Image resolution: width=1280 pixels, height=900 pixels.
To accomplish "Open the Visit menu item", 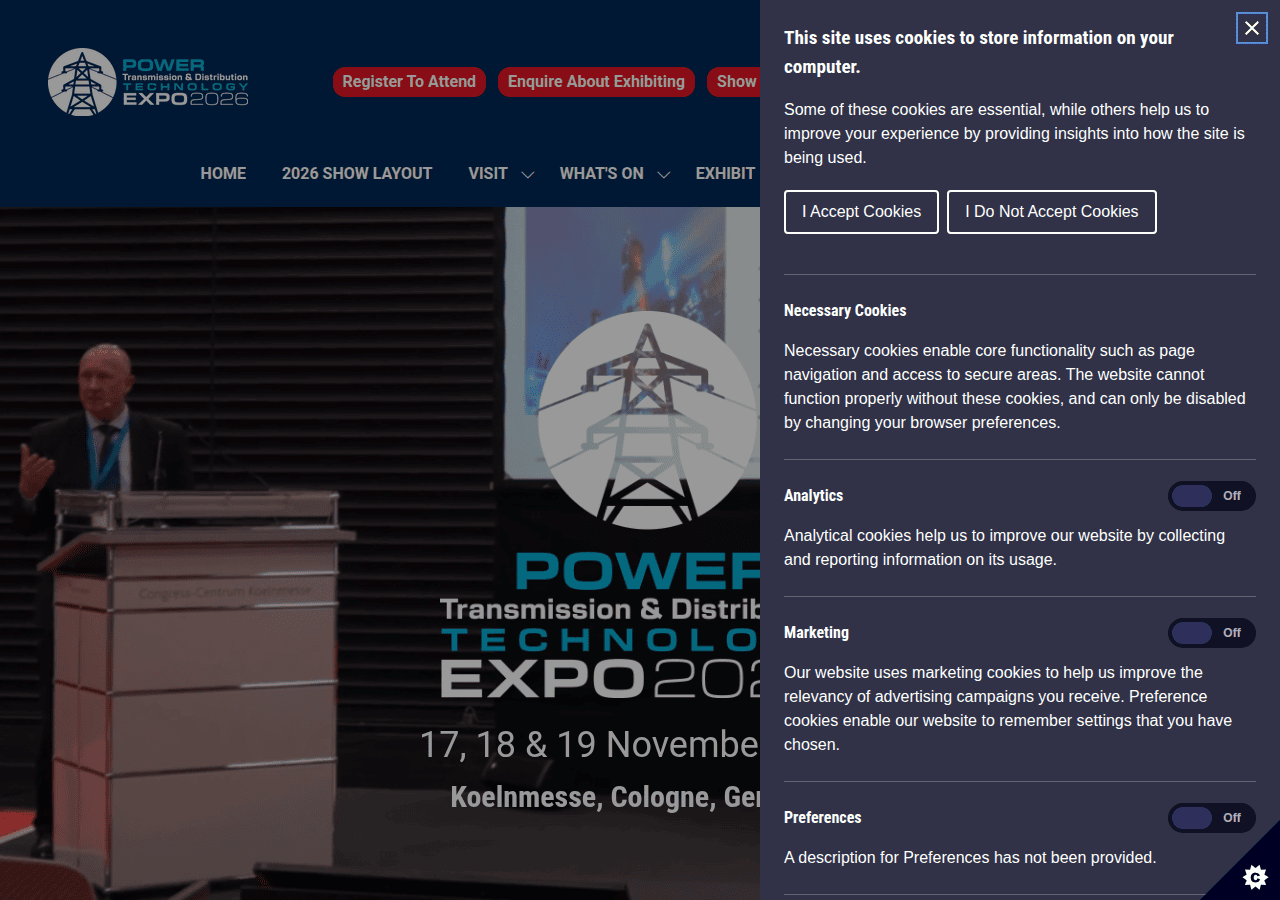I will [x=488, y=173].
